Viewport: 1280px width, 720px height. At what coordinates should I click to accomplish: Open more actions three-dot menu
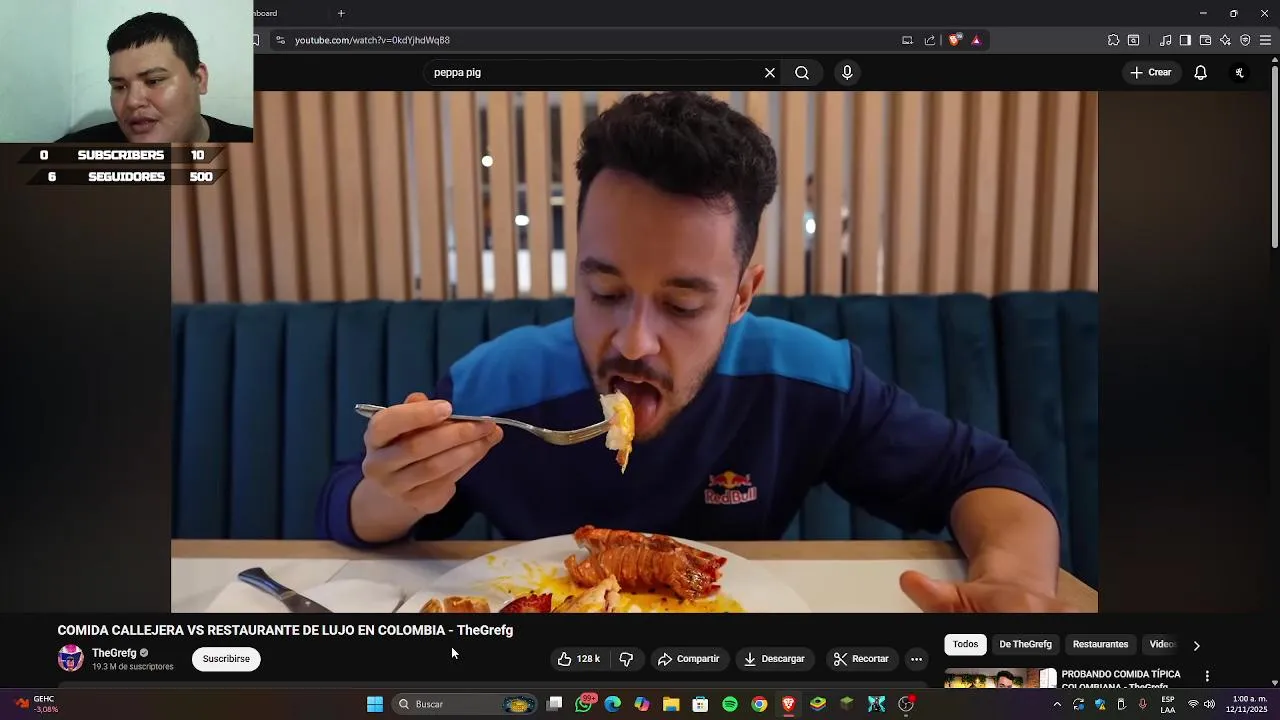click(916, 659)
